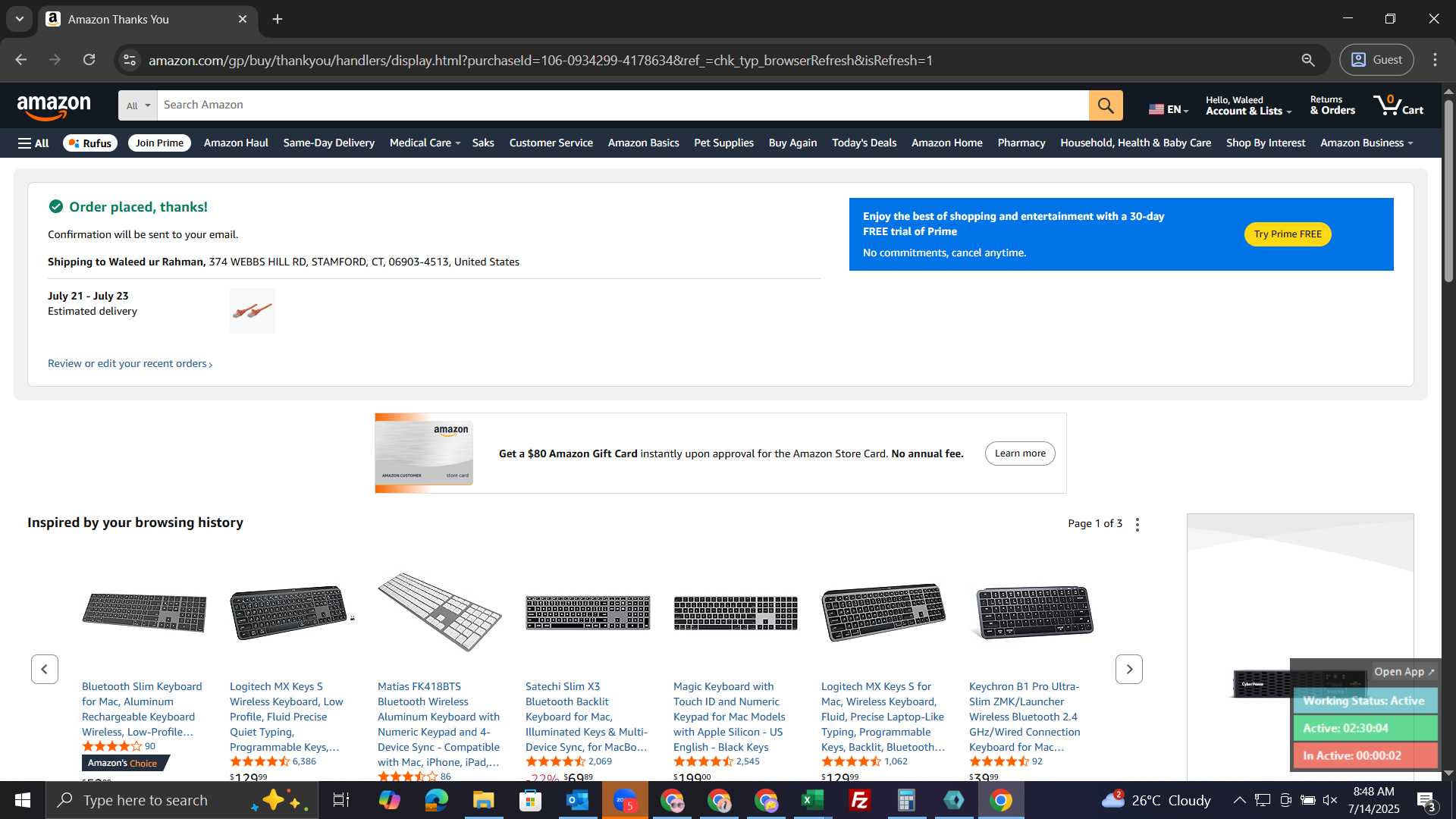This screenshot has width=1456, height=819.
Task: Open a new browser tab with the plus icon
Action: tap(278, 19)
